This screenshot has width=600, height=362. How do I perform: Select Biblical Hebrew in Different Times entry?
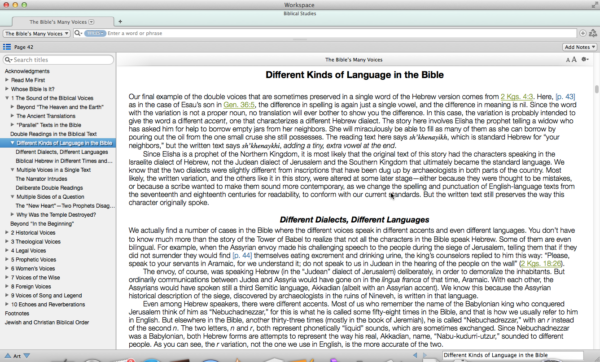[64, 161]
